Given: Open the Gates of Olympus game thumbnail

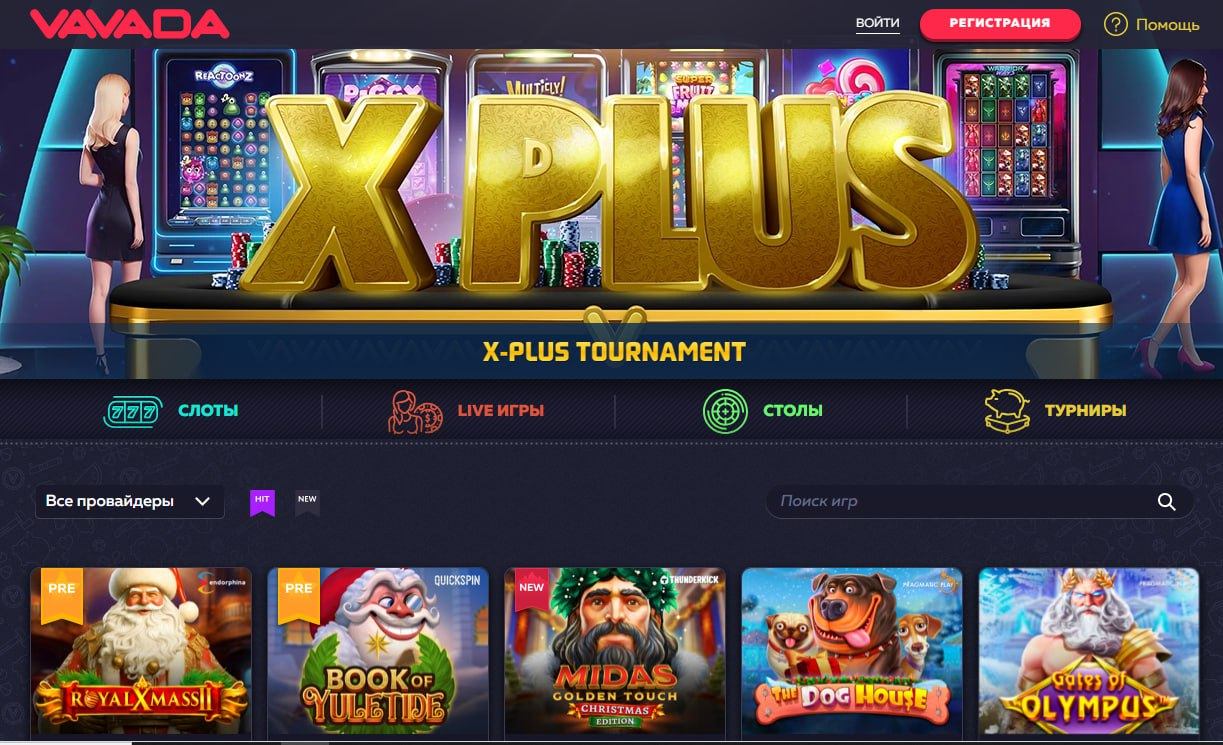Looking at the screenshot, I should (1089, 655).
